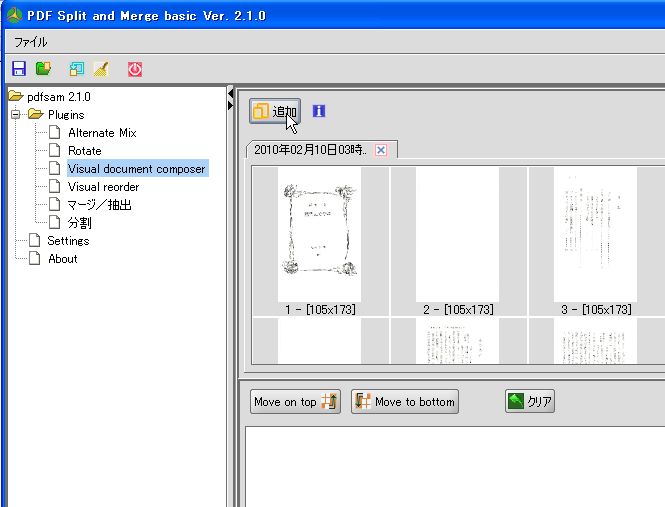The width and height of the screenshot is (665, 507).
Task: Click the "1 - [105x173]" page label
Action: [320, 310]
